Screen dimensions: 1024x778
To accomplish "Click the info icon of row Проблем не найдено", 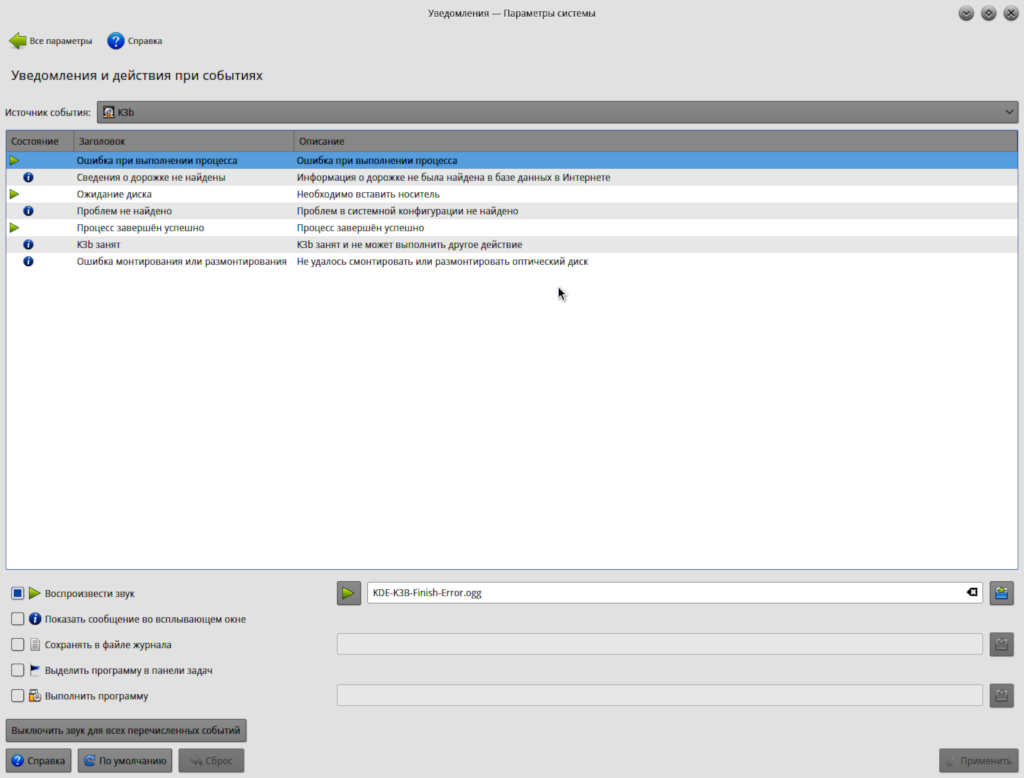I will point(28,211).
